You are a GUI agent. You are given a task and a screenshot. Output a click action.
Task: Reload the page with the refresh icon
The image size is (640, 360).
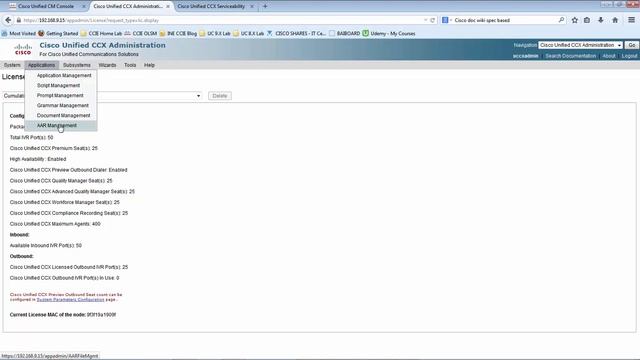pos(433,20)
